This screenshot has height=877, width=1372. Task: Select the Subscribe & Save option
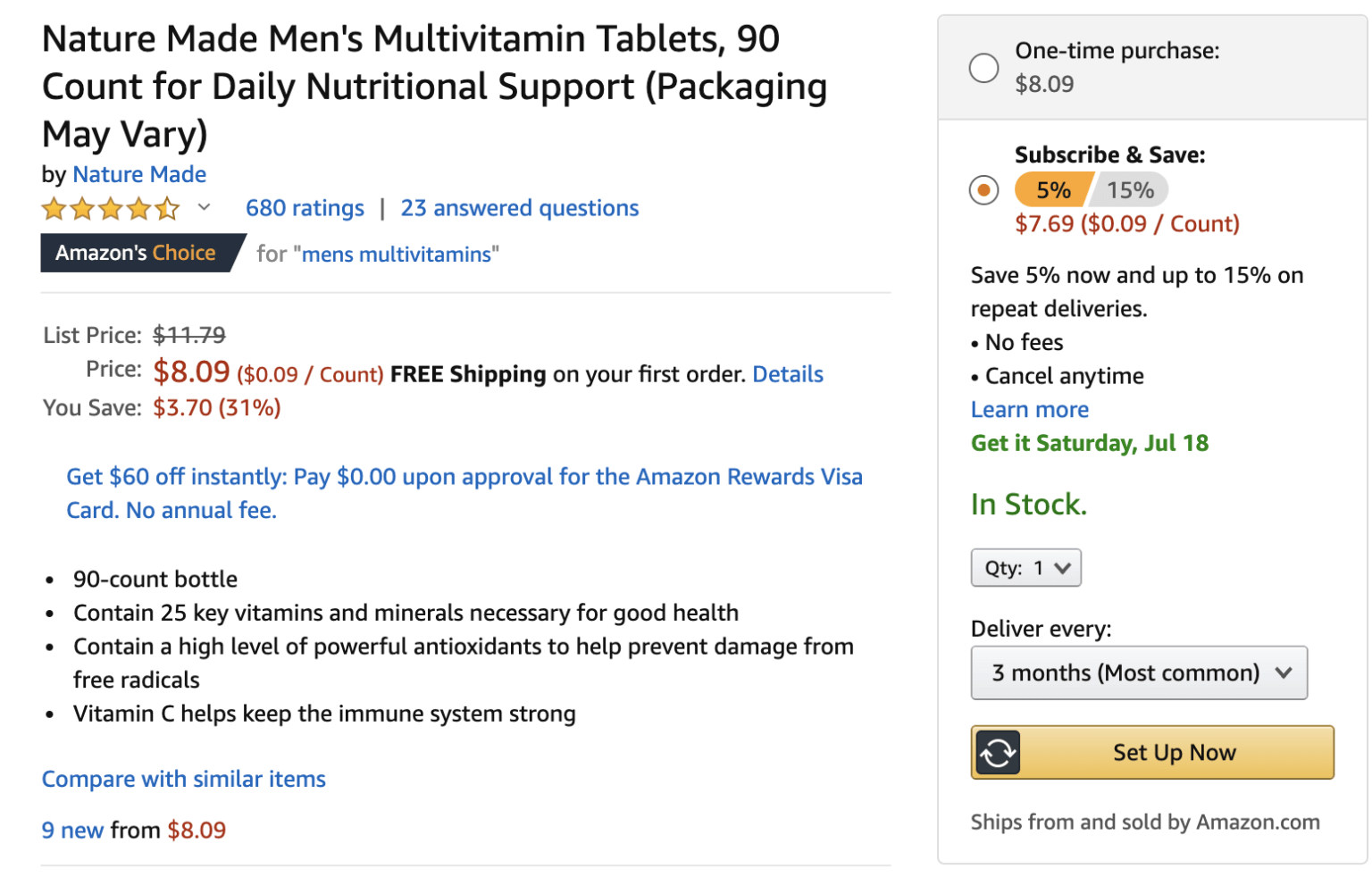pos(983,190)
